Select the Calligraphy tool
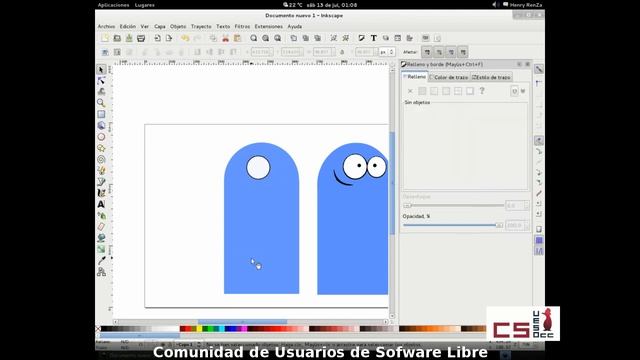Screen dimensions: 640x360 pos(101,193)
